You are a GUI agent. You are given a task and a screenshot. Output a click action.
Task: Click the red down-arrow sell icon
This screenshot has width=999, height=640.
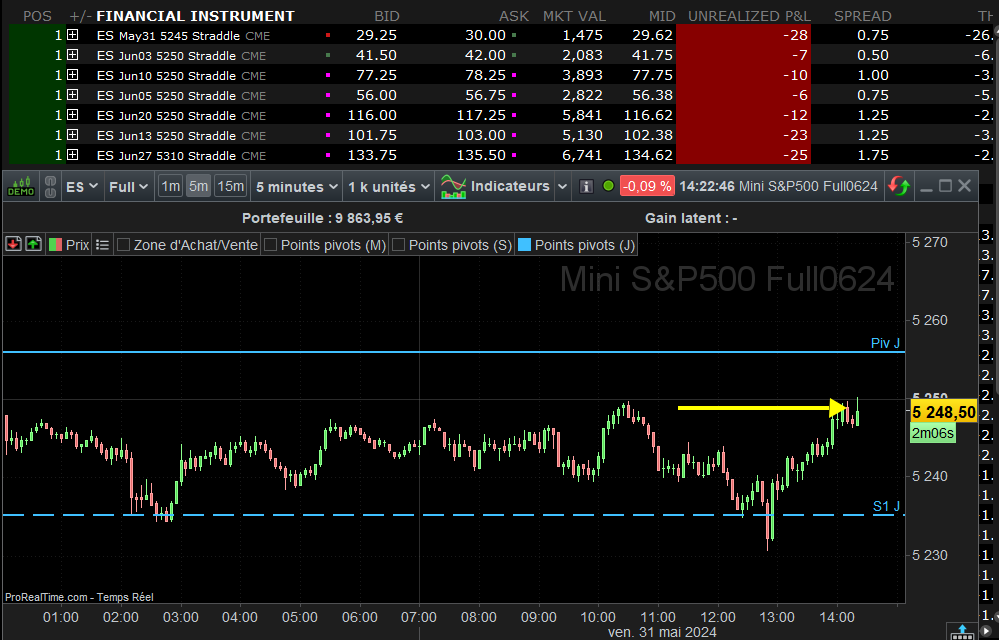point(14,244)
